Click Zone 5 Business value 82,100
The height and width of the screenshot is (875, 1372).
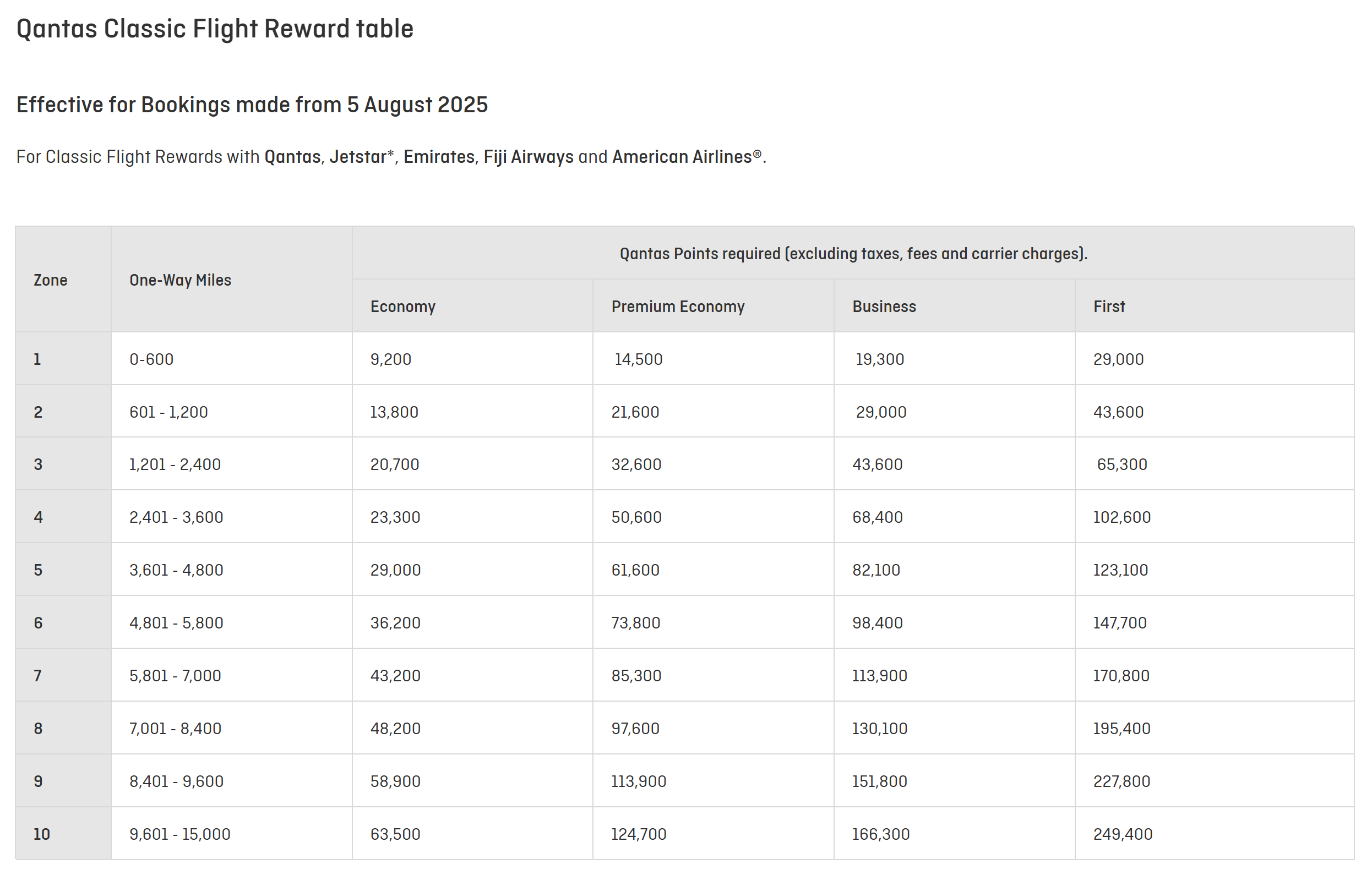click(x=876, y=570)
